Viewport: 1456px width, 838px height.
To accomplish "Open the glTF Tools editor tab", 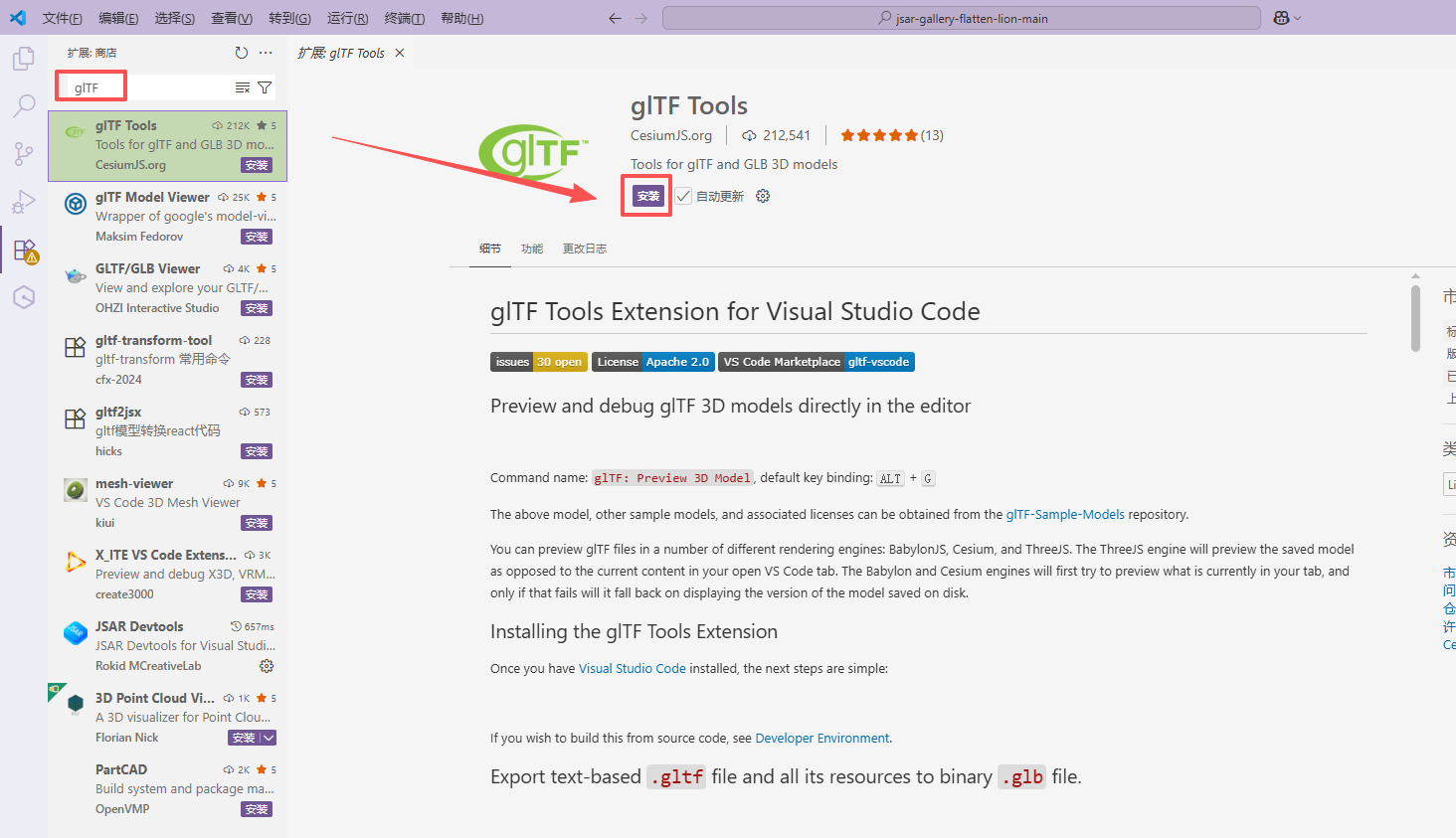I will 341,53.
